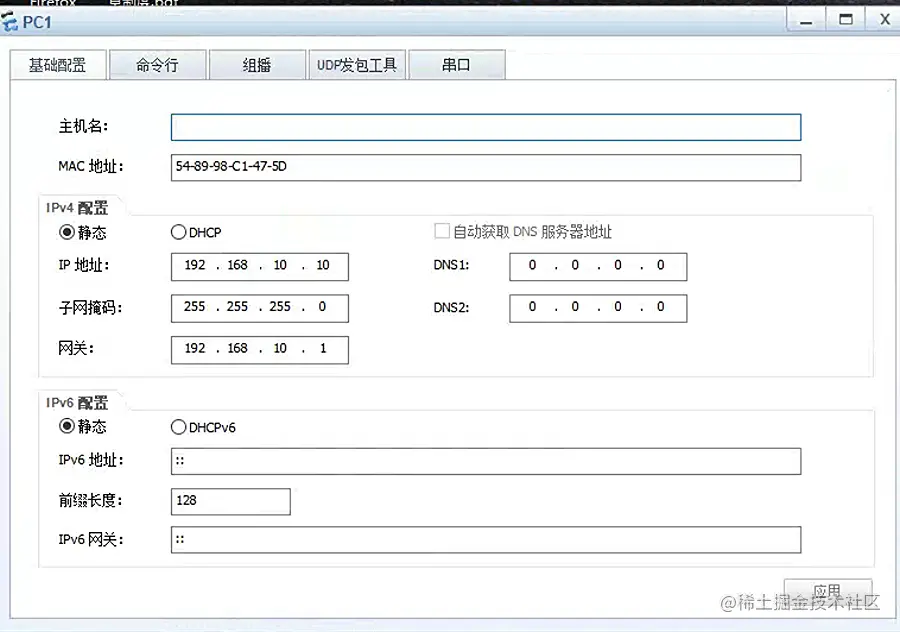Select the IPv4 静态 radio button
This screenshot has height=632, width=900.
click(x=67, y=232)
